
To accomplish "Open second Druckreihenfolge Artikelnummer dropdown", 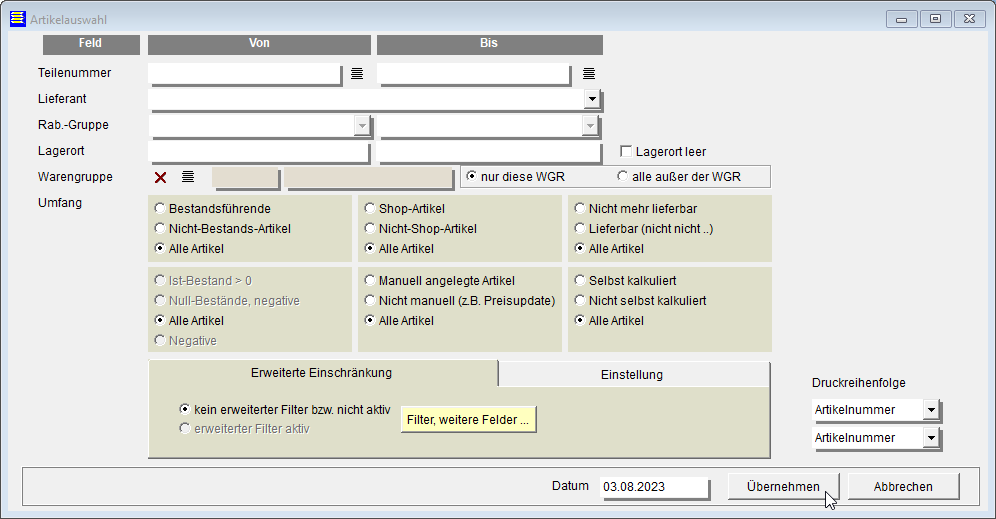I will (931, 438).
